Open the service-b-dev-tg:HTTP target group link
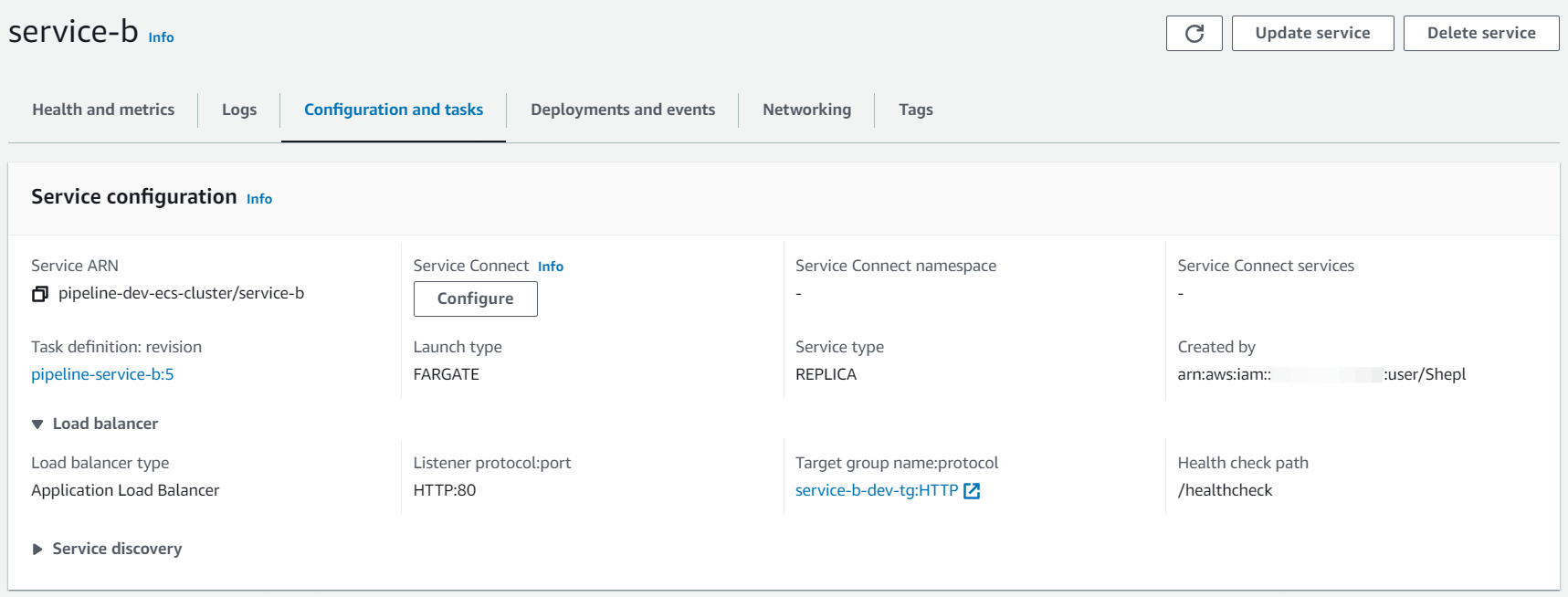Image resolution: width=1568 pixels, height=597 pixels. click(x=876, y=490)
